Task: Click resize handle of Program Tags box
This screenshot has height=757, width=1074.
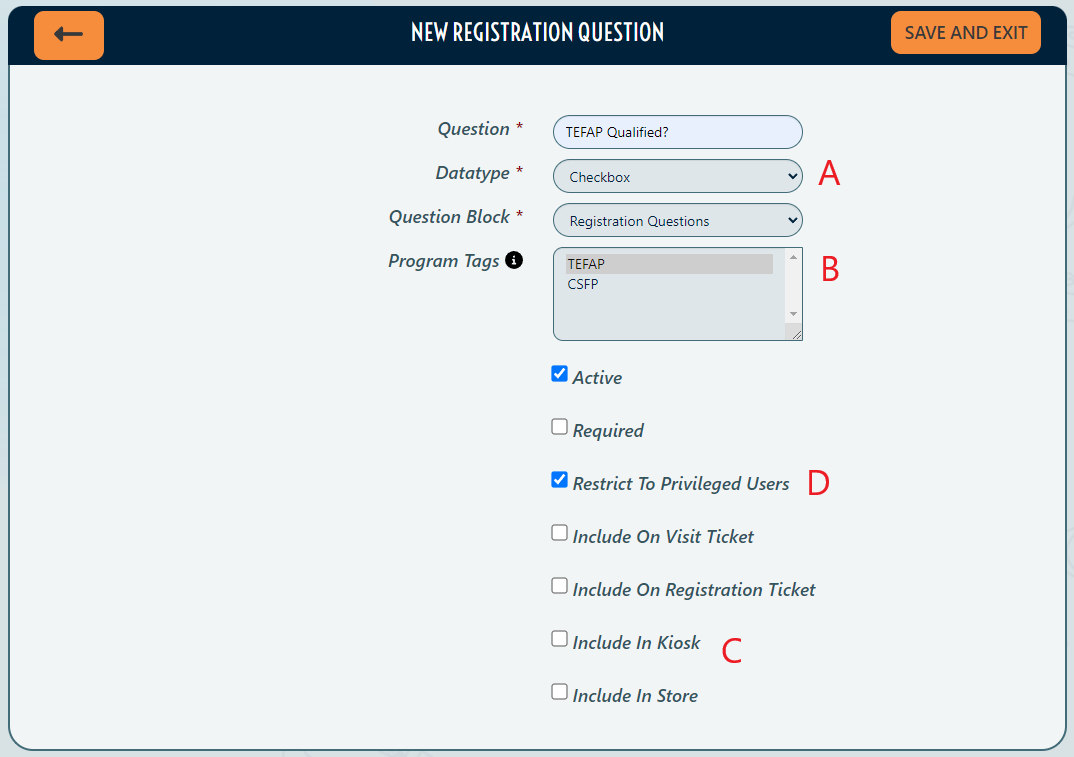Action: tap(797, 335)
